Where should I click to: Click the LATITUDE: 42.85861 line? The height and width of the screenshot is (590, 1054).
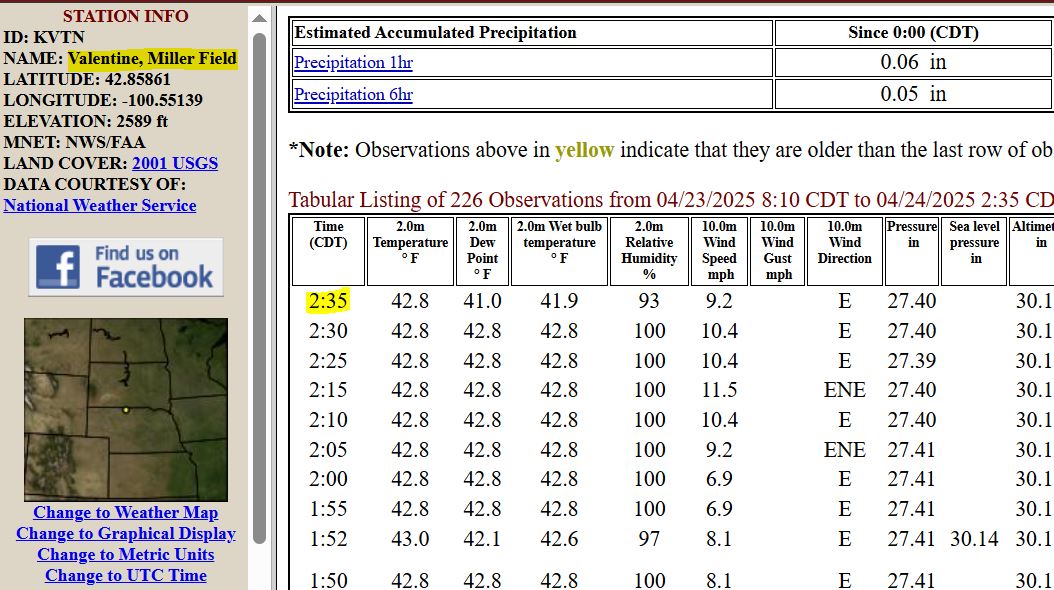(x=87, y=79)
